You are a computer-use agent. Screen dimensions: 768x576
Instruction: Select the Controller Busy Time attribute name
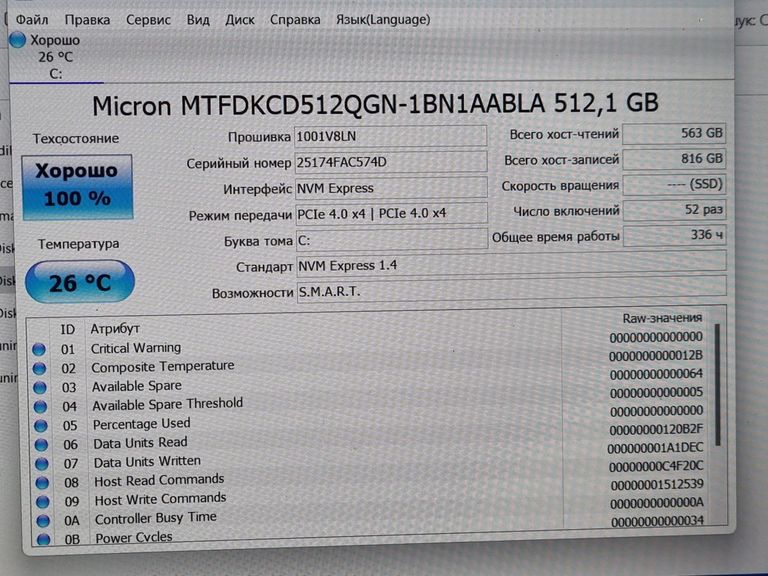coord(156,518)
